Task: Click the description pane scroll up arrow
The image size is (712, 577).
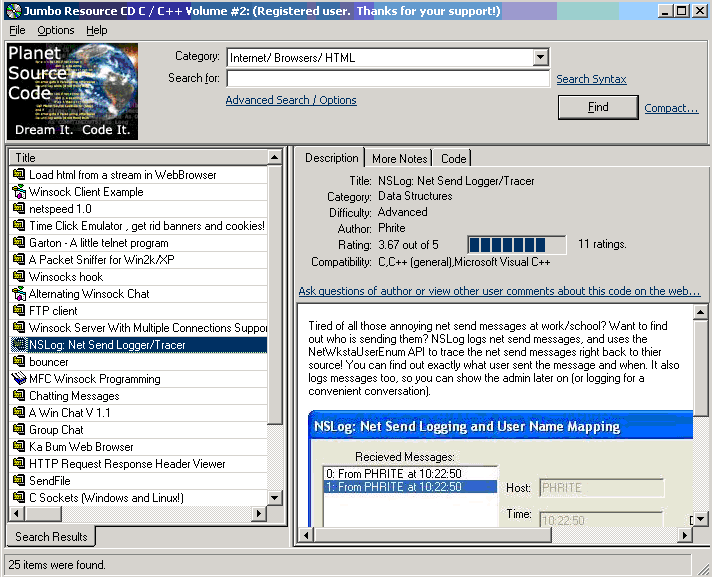Action: (700, 312)
